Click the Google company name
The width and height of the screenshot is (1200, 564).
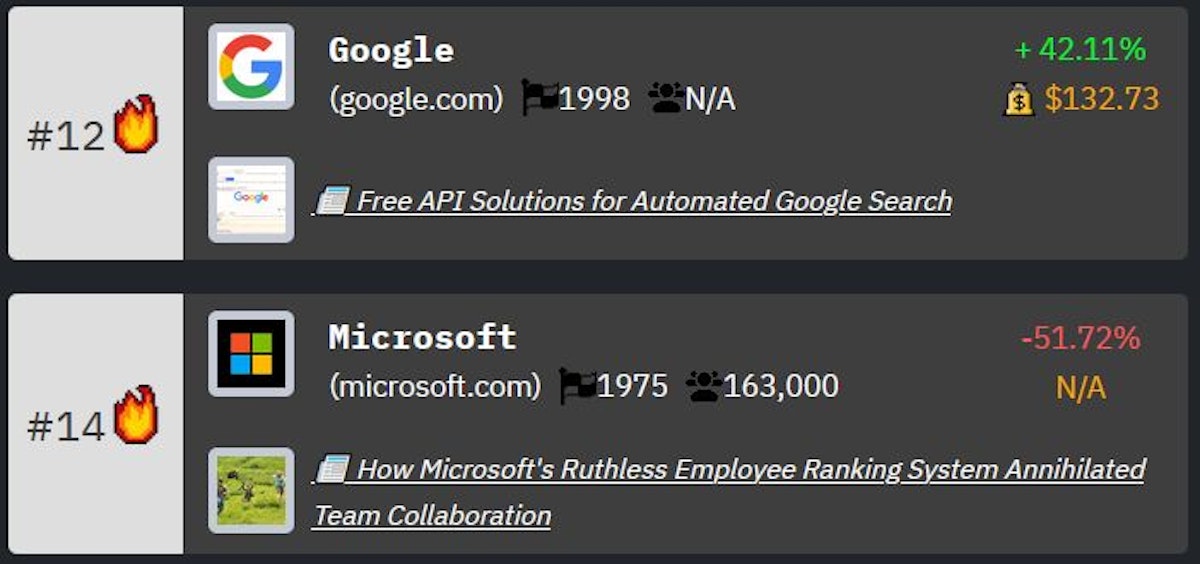coord(391,50)
